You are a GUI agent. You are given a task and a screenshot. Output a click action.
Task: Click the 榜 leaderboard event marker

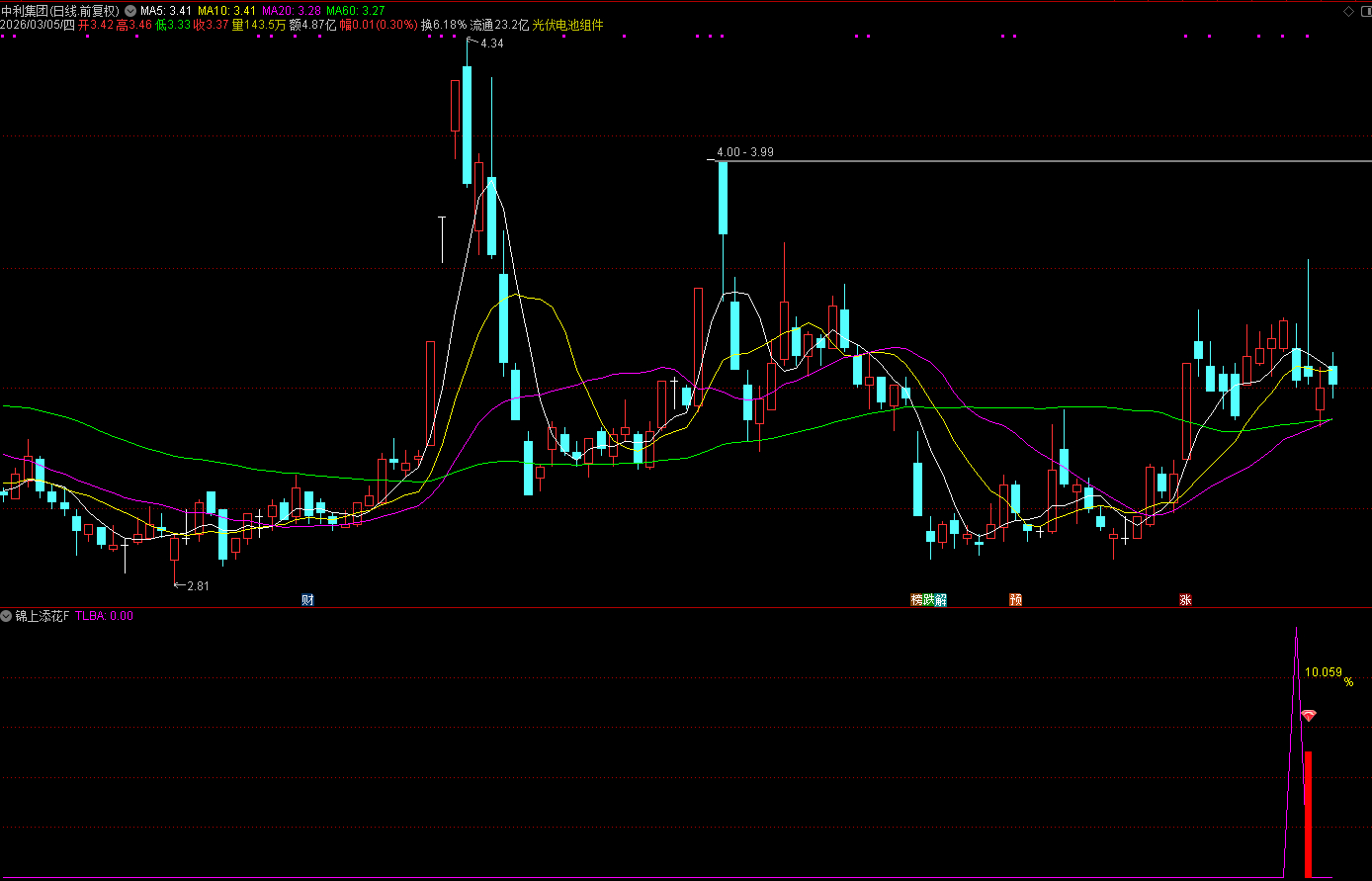[916, 599]
